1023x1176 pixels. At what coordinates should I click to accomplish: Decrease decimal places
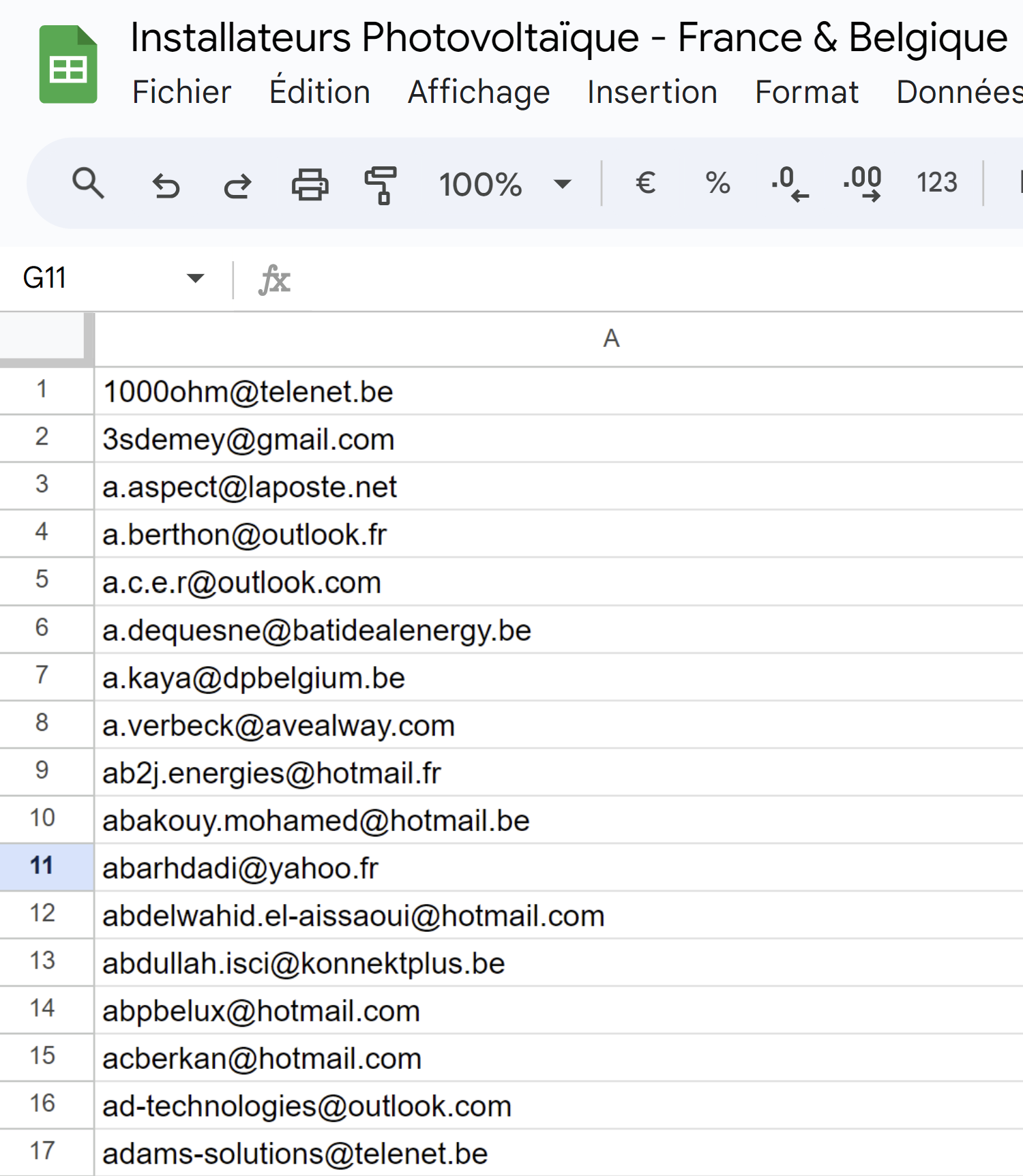[790, 183]
